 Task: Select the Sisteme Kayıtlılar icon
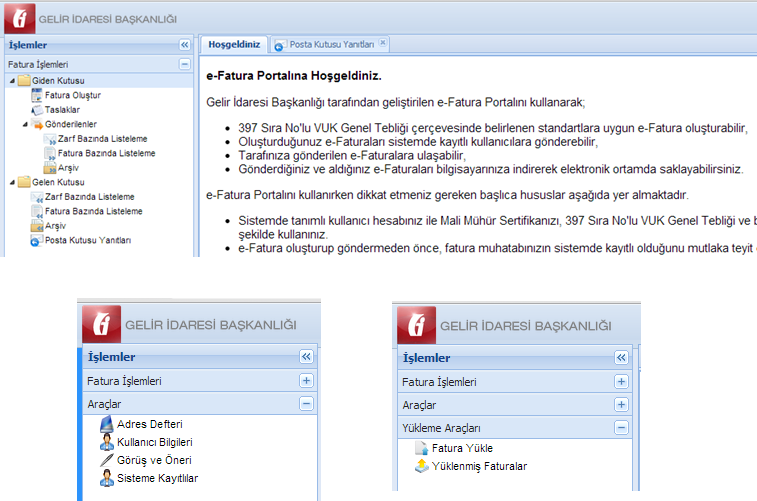pos(107,478)
